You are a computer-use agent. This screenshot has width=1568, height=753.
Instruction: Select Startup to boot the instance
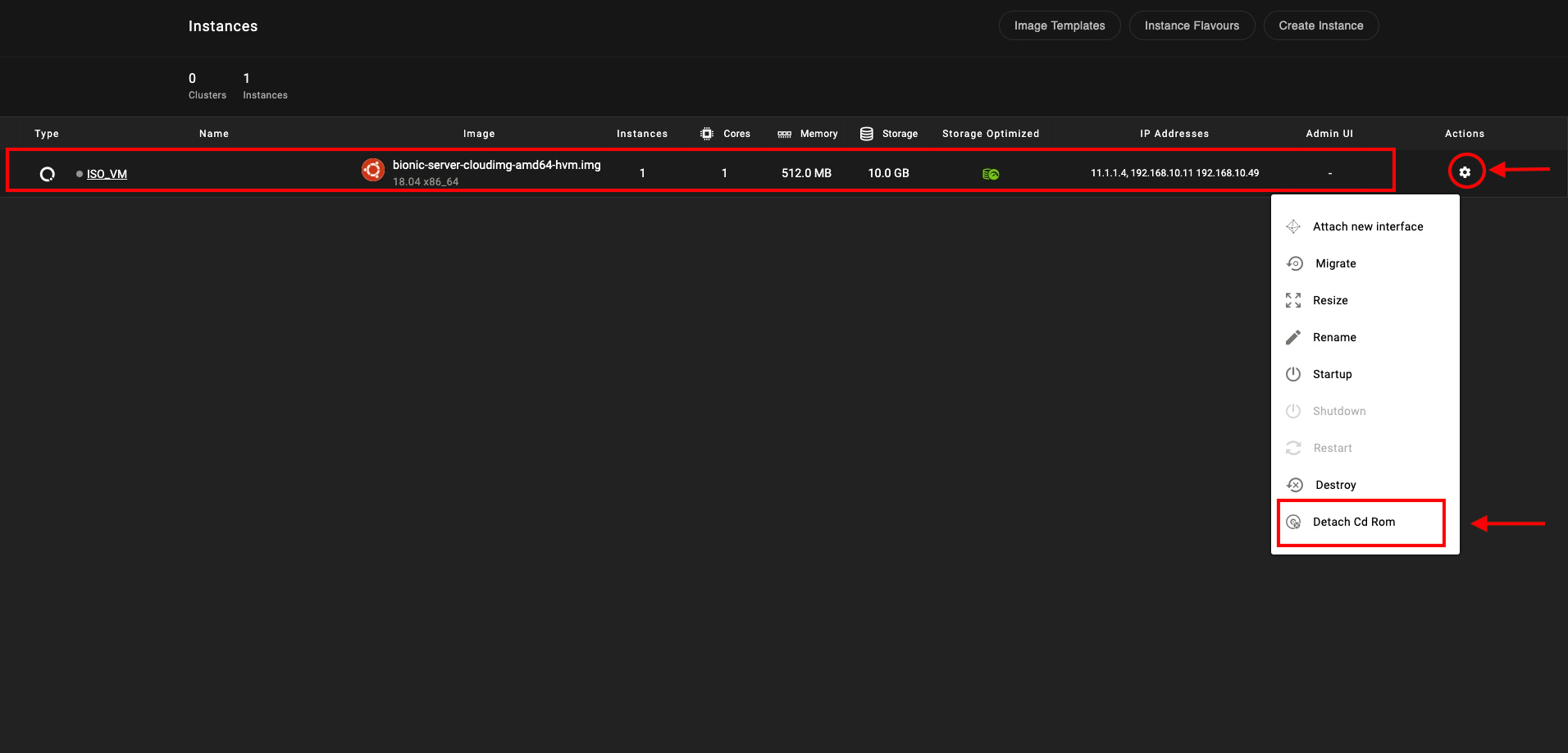(x=1365, y=374)
